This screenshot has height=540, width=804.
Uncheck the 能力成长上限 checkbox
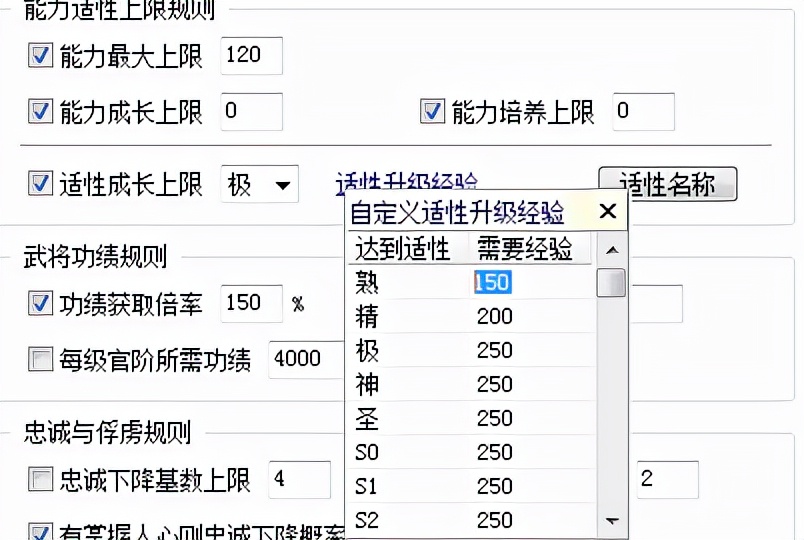point(40,111)
